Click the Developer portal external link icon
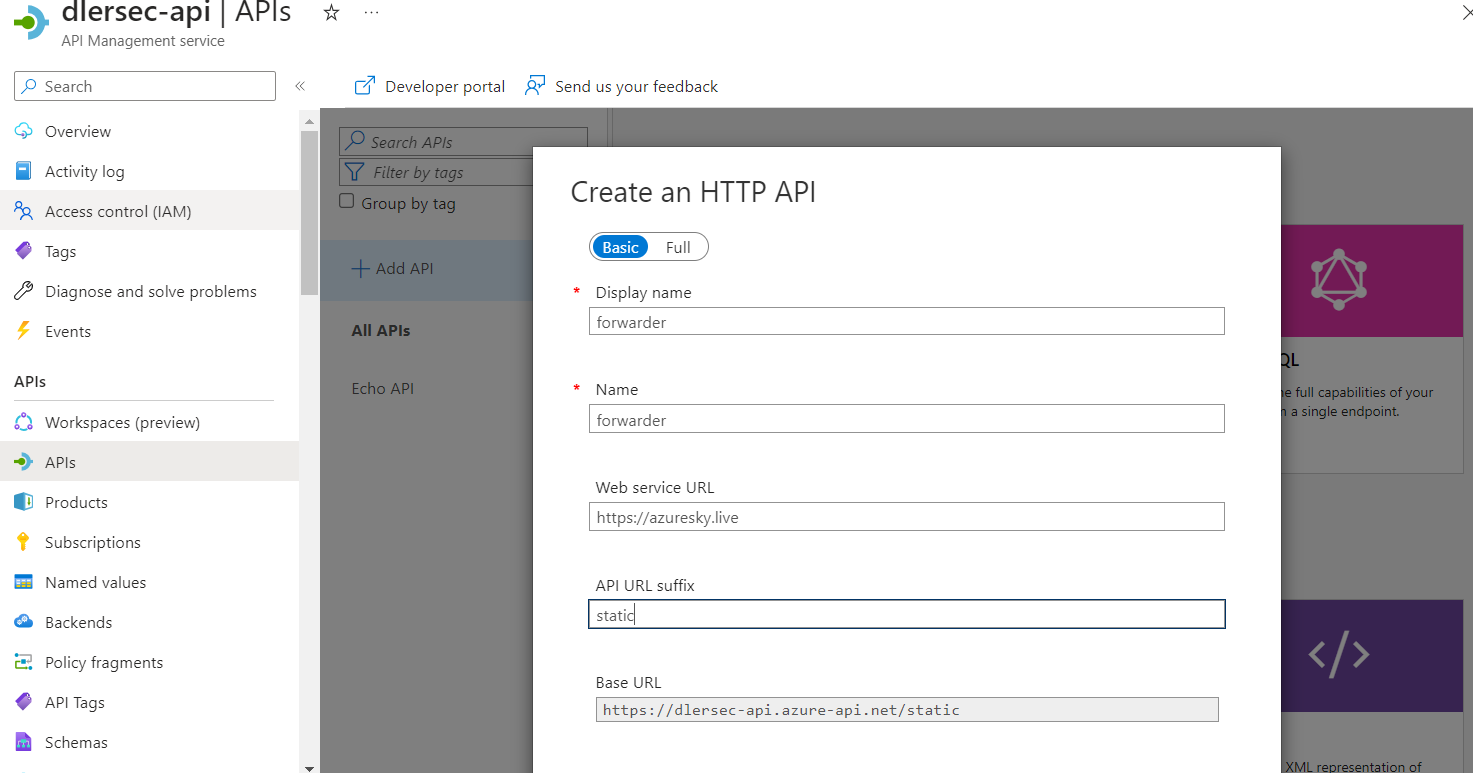The height and width of the screenshot is (773, 1473). click(365, 86)
